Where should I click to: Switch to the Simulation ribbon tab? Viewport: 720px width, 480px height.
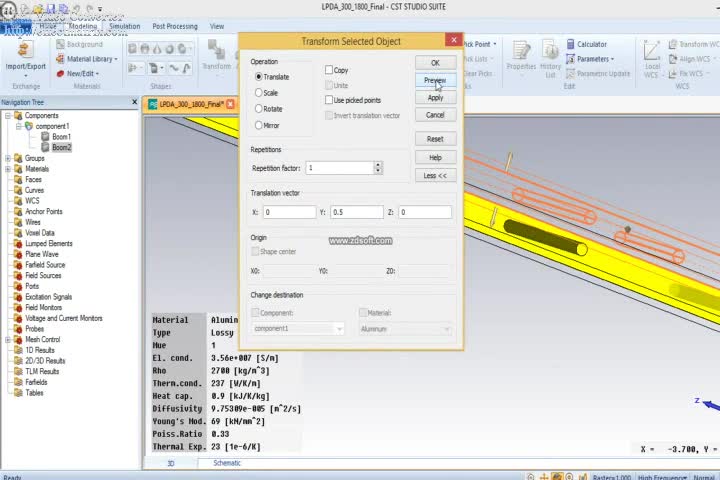(124, 26)
